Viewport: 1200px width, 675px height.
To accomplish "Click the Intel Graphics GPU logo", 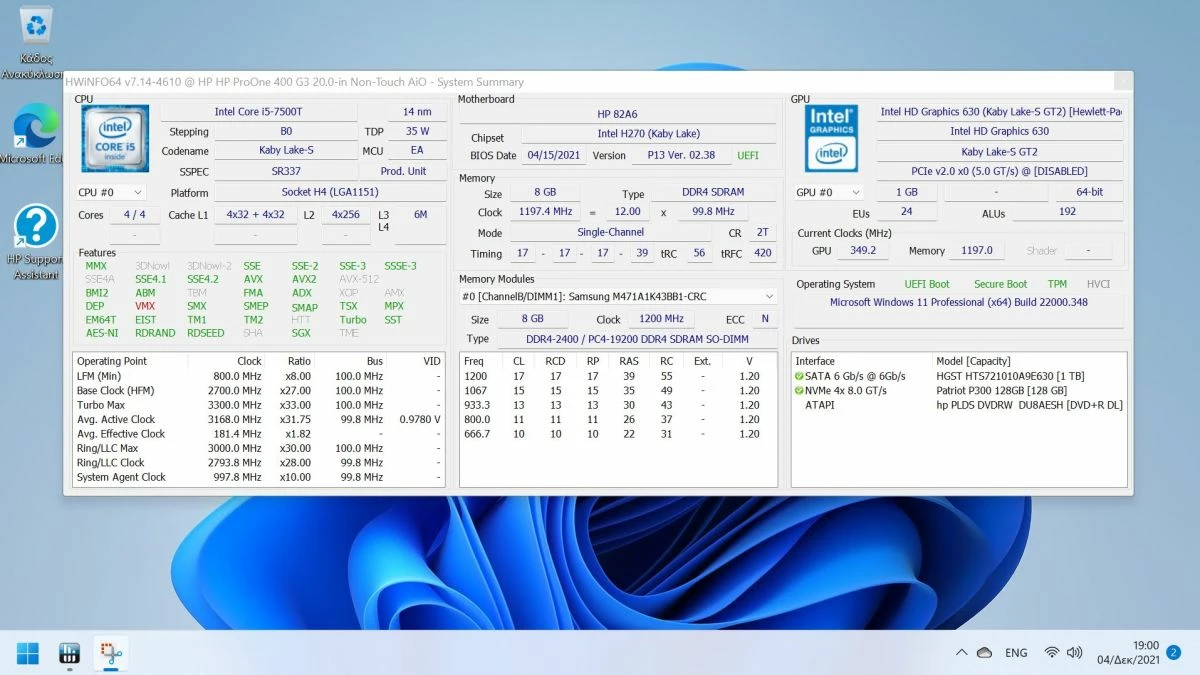I will [x=831, y=139].
